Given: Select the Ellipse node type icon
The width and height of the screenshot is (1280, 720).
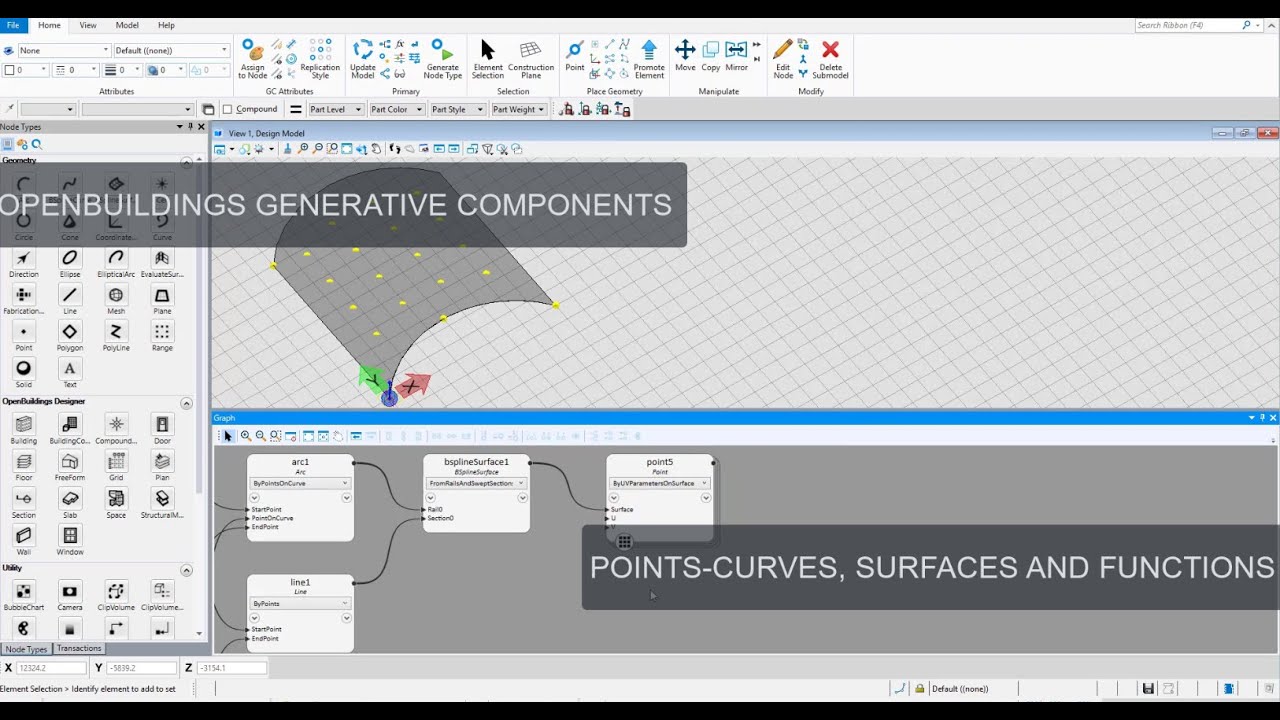Looking at the screenshot, I should (70, 258).
